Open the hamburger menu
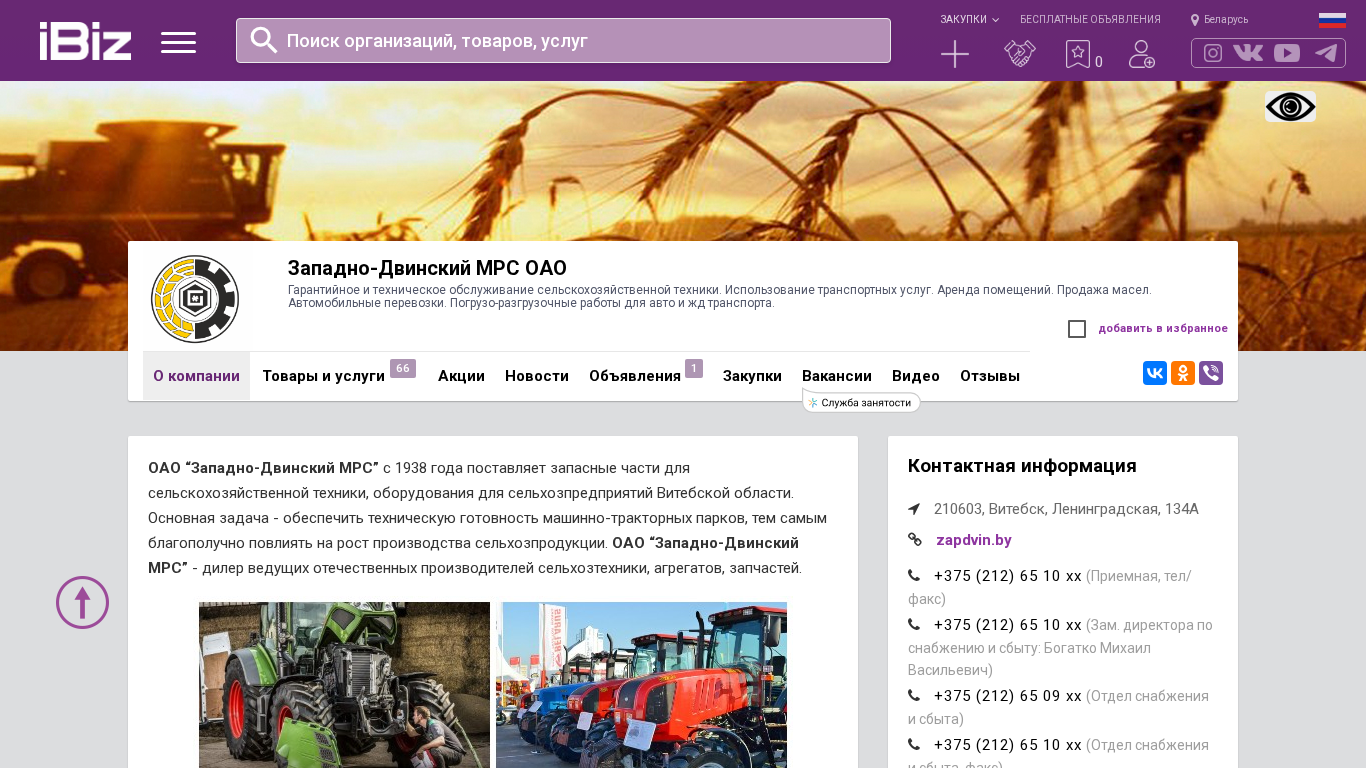Screen dimensions: 1366x768 (x=178, y=42)
